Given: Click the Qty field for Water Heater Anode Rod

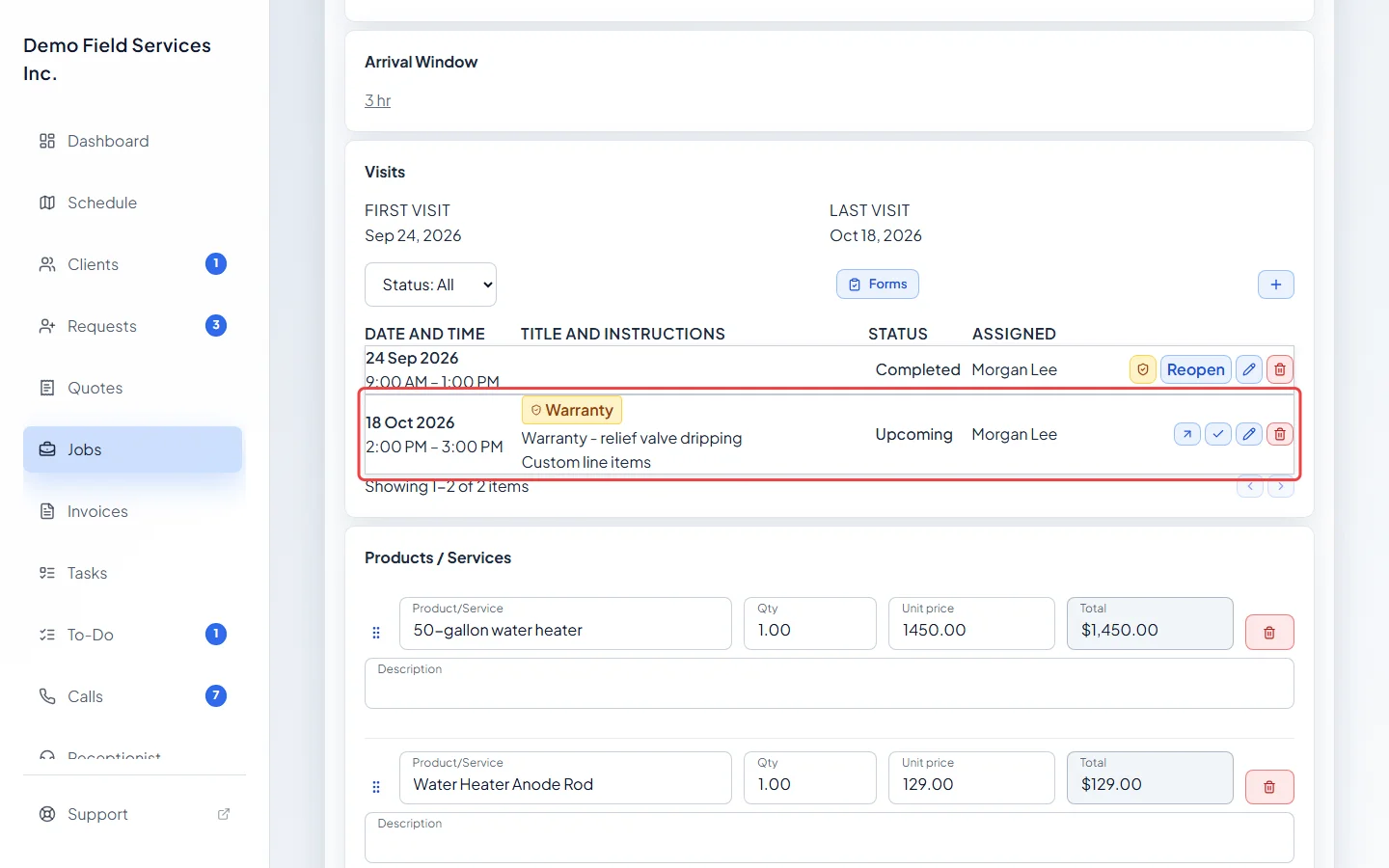Looking at the screenshot, I should (810, 777).
